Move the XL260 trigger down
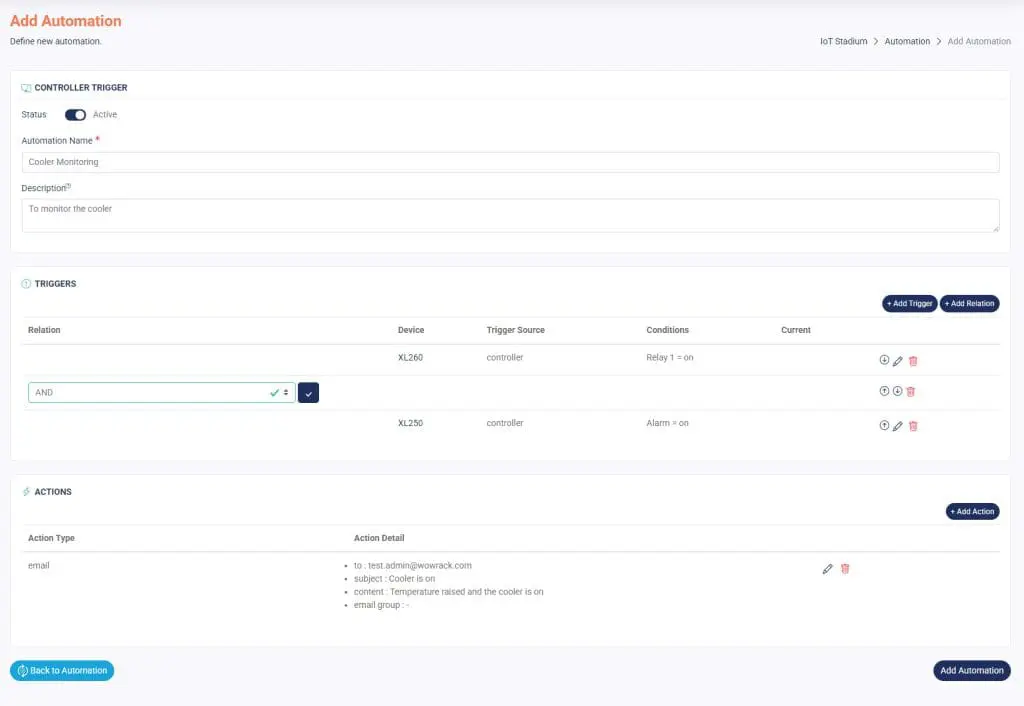This screenshot has width=1024, height=706. 884,360
